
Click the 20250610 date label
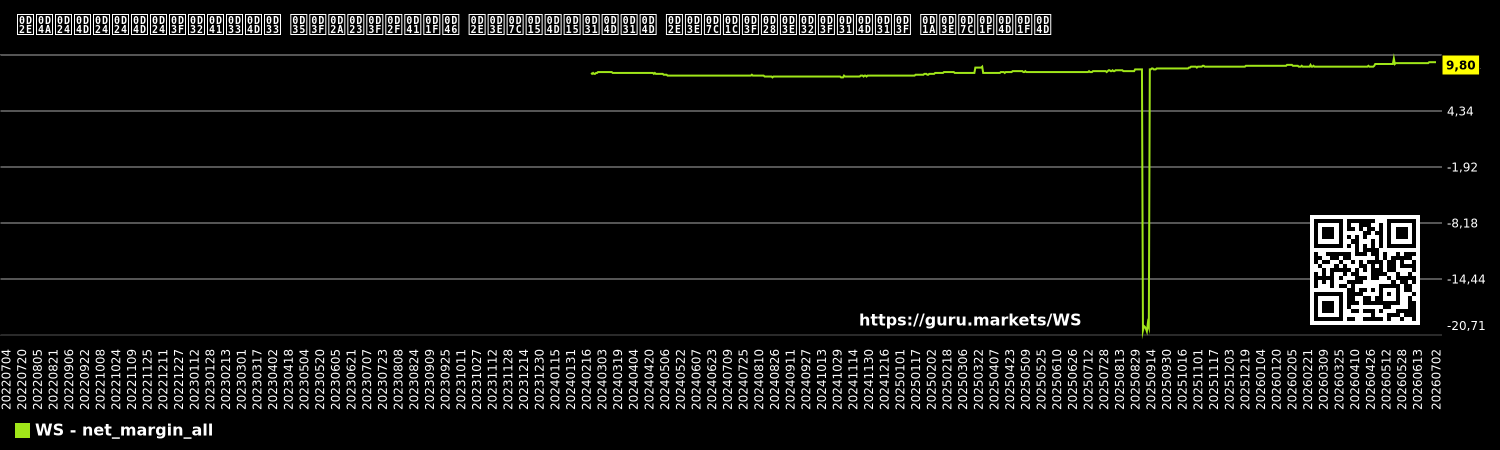pyautogui.click(x=1056, y=378)
